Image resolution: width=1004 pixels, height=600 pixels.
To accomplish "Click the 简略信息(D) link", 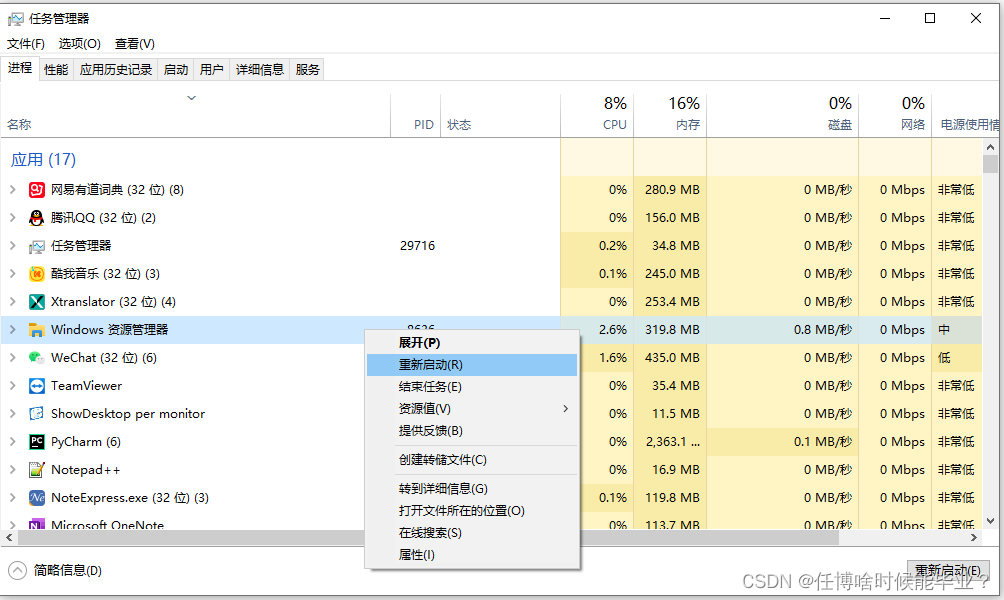I will coord(67,571).
